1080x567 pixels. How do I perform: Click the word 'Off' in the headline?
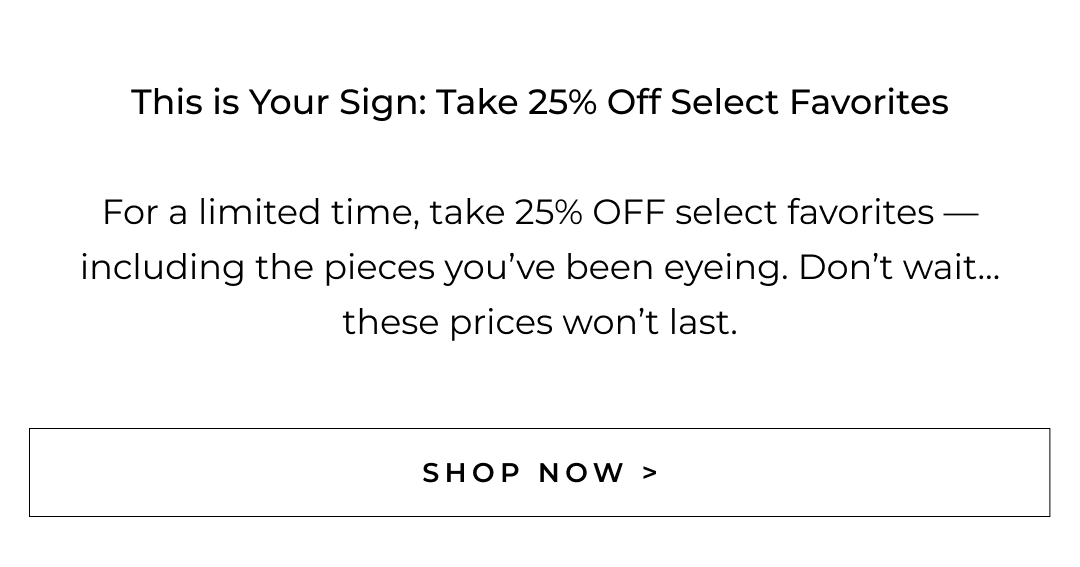pyautogui.click(x=634, y=102)
